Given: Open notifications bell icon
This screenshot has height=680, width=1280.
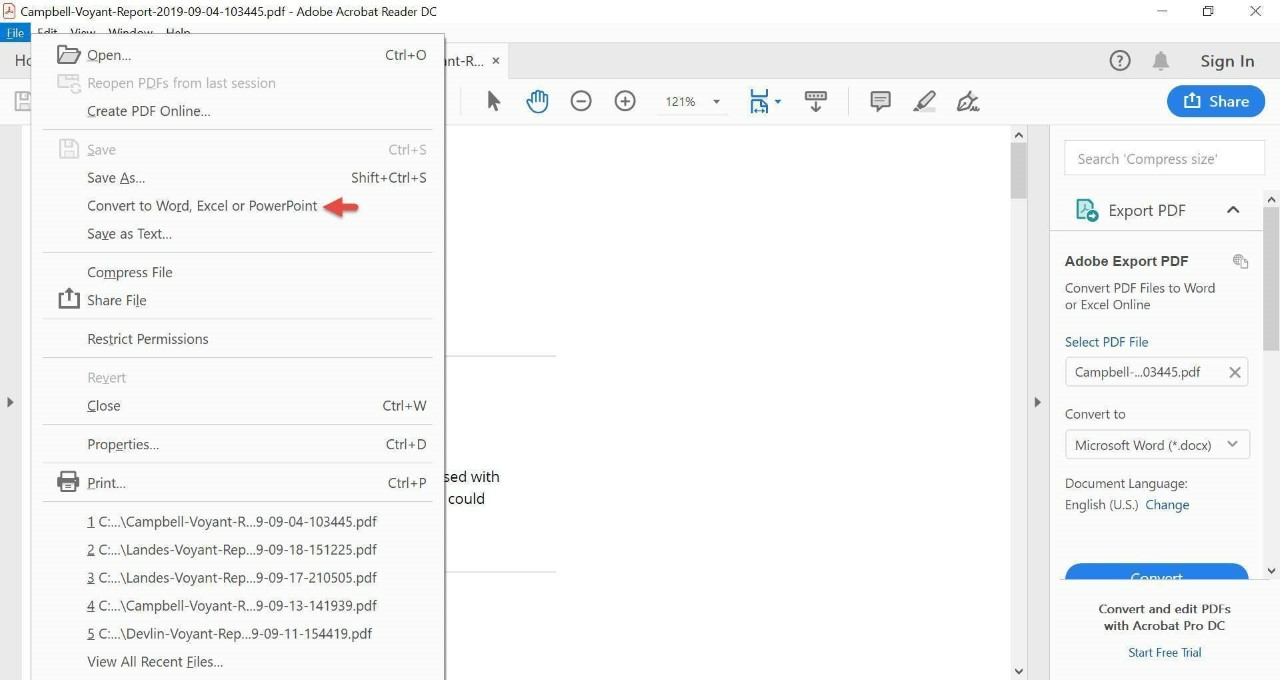Looking at the screenshot, I should tap(1161, 61).
